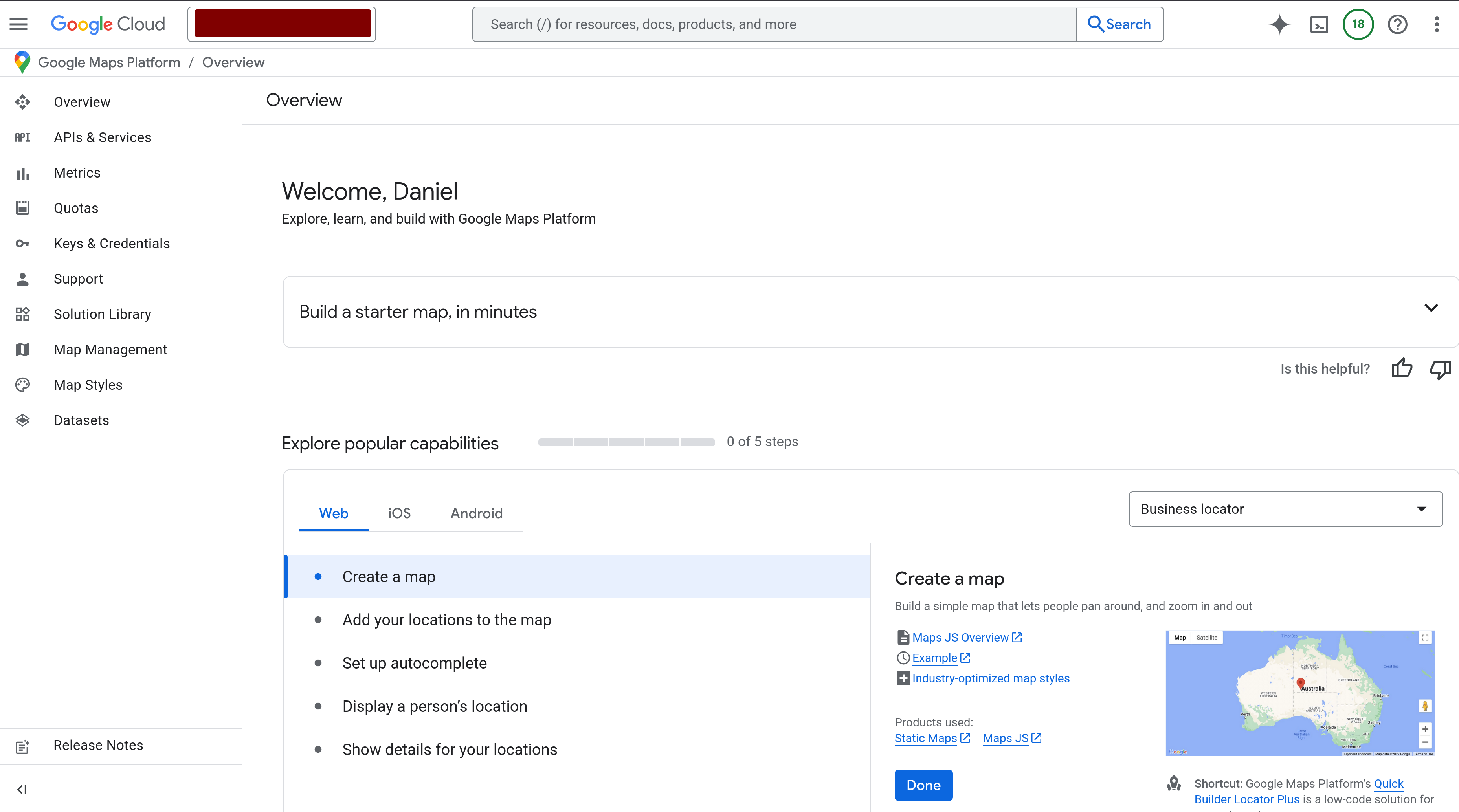Click the thumbs down feedback icon
1459x812 pixels.
click(1440, 368)
